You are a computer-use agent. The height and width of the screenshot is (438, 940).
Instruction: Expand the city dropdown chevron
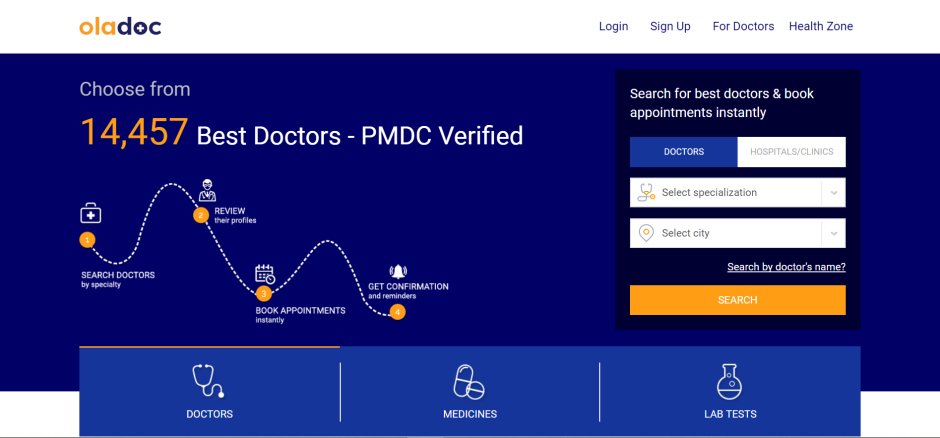tap(833, 233)
